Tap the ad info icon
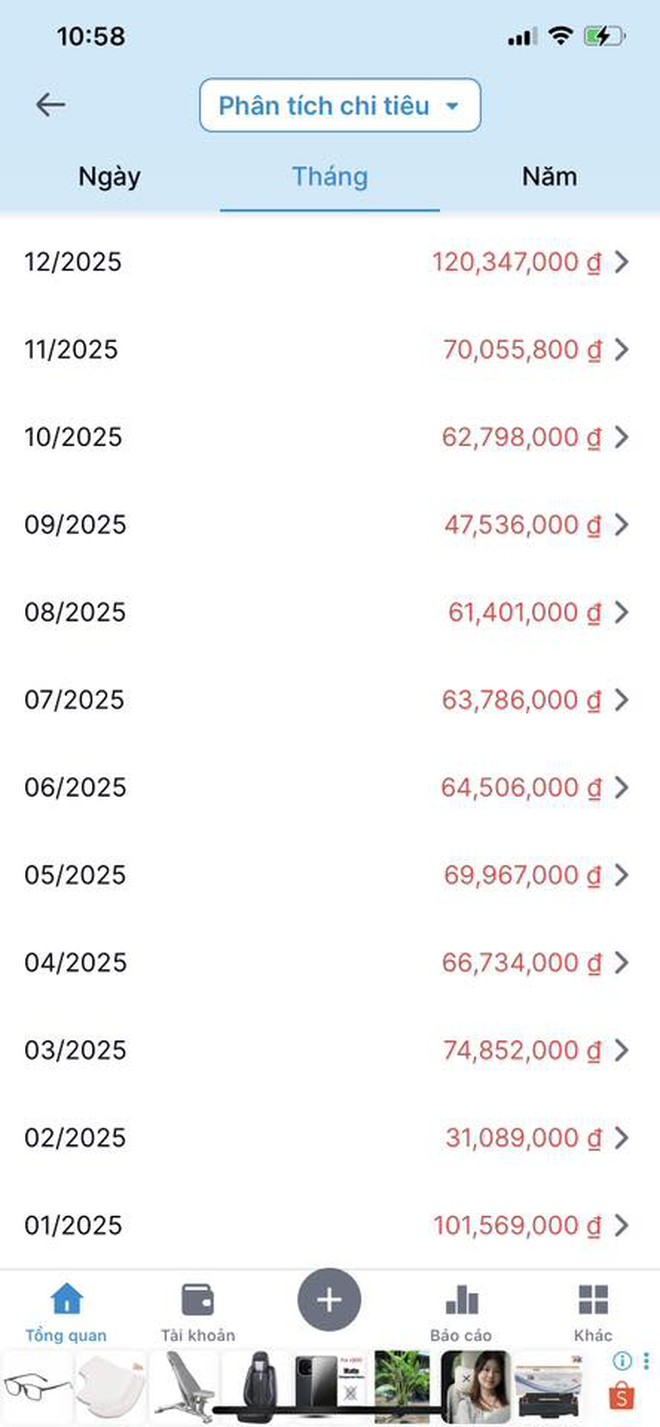This screenshot has height=1427, width=660. coord(622,1361)
